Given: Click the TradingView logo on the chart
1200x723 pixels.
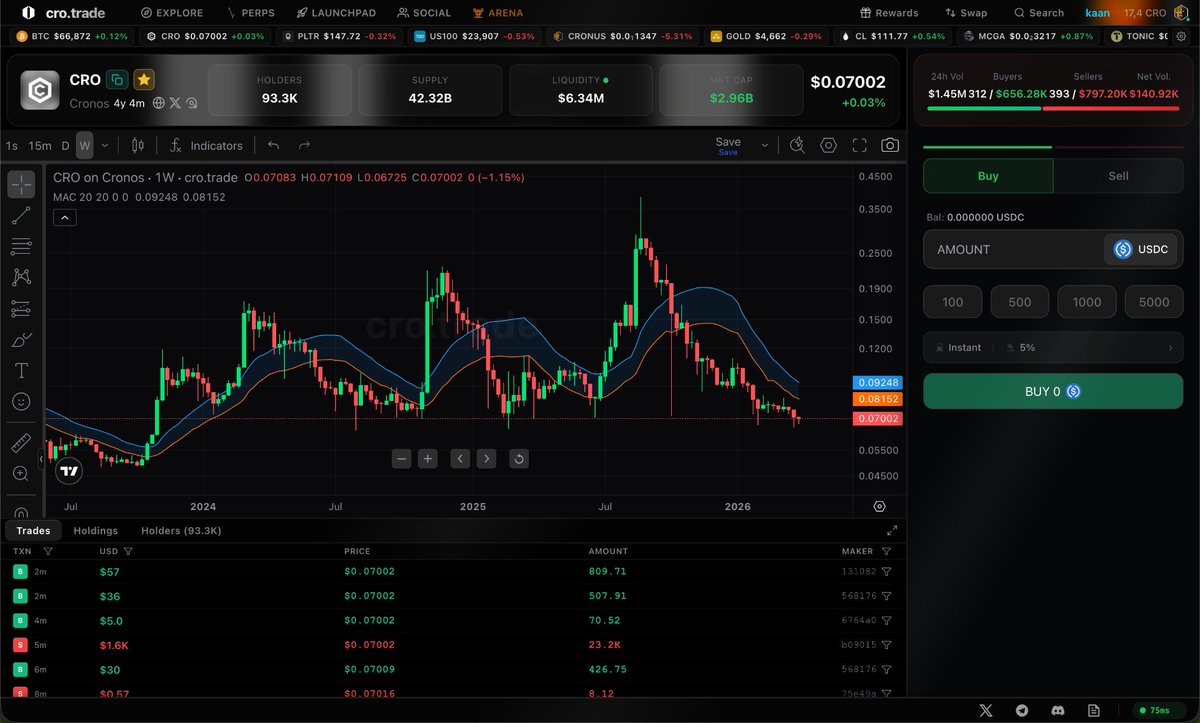Looking at the screenshot, I should pos(69,471).
